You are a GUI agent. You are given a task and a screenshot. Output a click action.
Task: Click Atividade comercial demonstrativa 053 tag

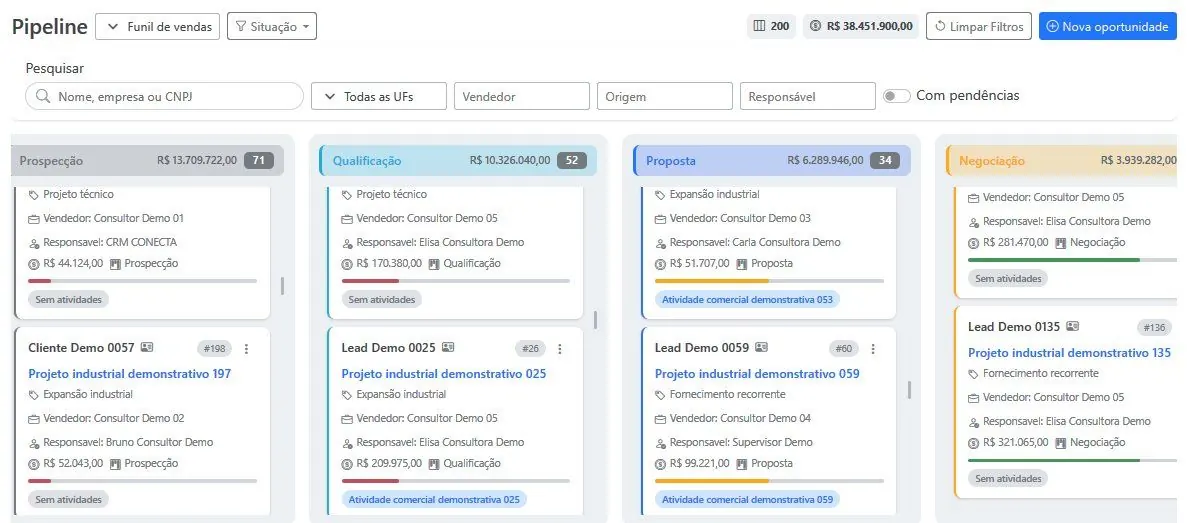pyautogui.click(x=747, y=300)
